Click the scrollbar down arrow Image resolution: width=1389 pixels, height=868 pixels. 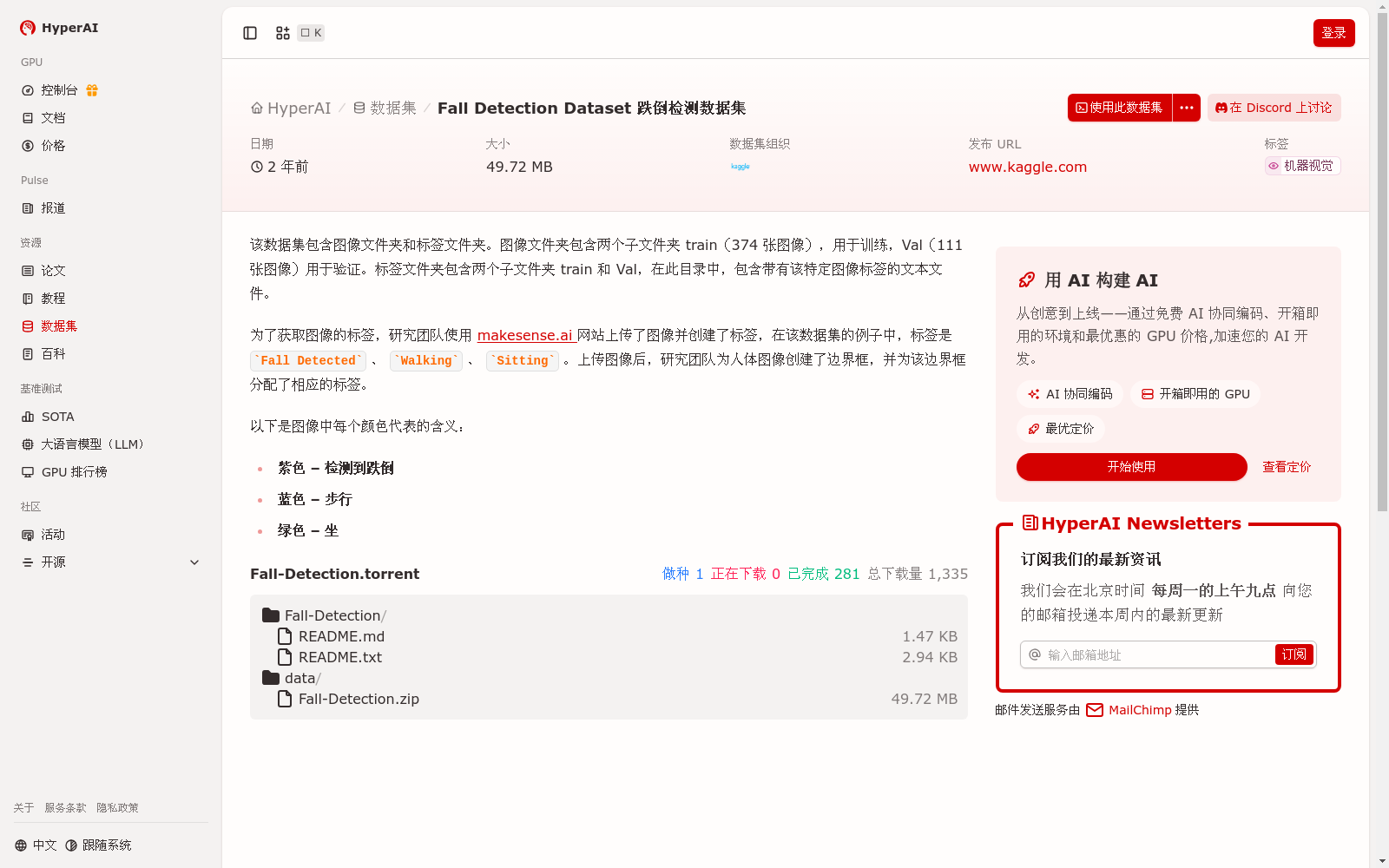click(x=1382, y=861)
